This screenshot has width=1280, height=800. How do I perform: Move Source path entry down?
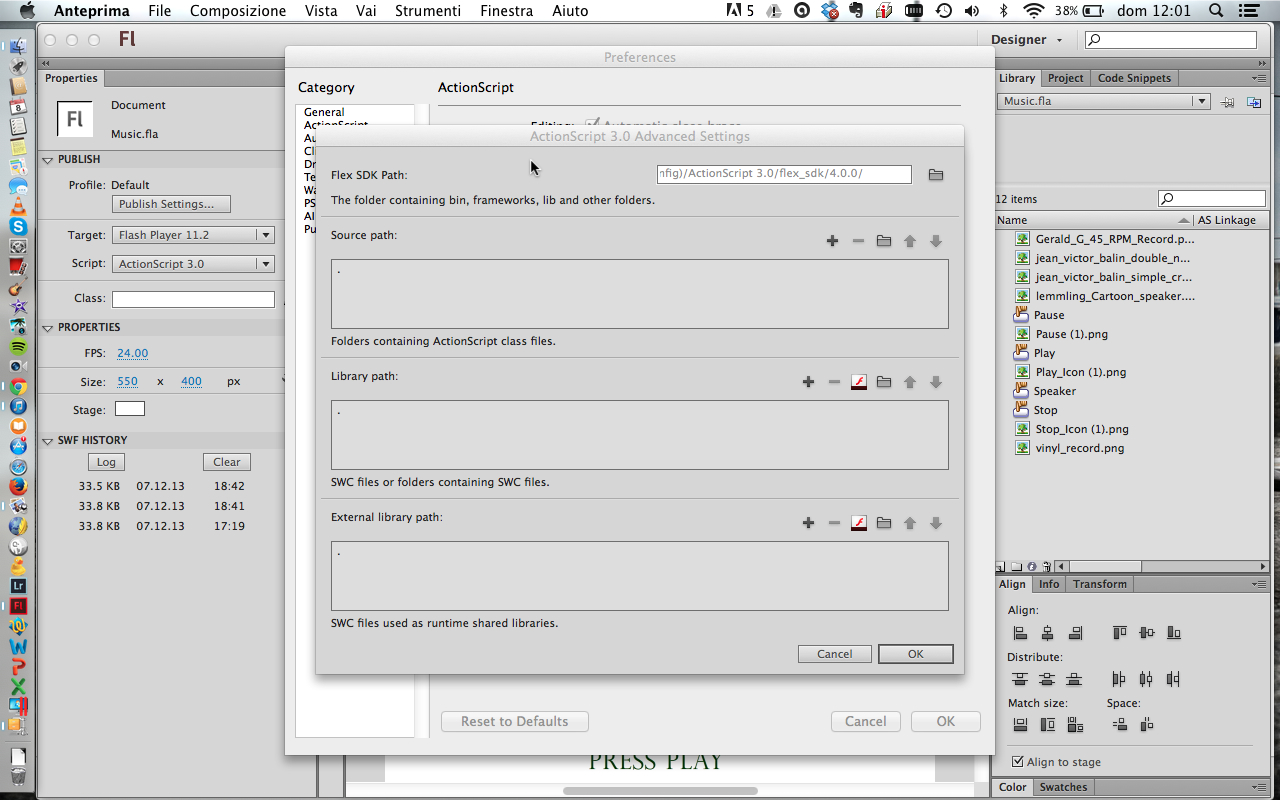point(936,241)
